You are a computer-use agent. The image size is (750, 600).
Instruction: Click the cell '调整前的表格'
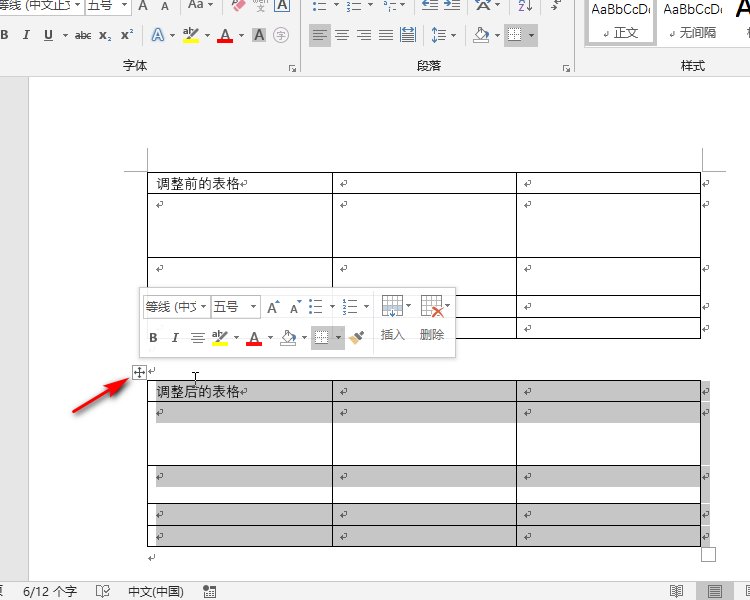pyautogui.click(x=240, y=183)
